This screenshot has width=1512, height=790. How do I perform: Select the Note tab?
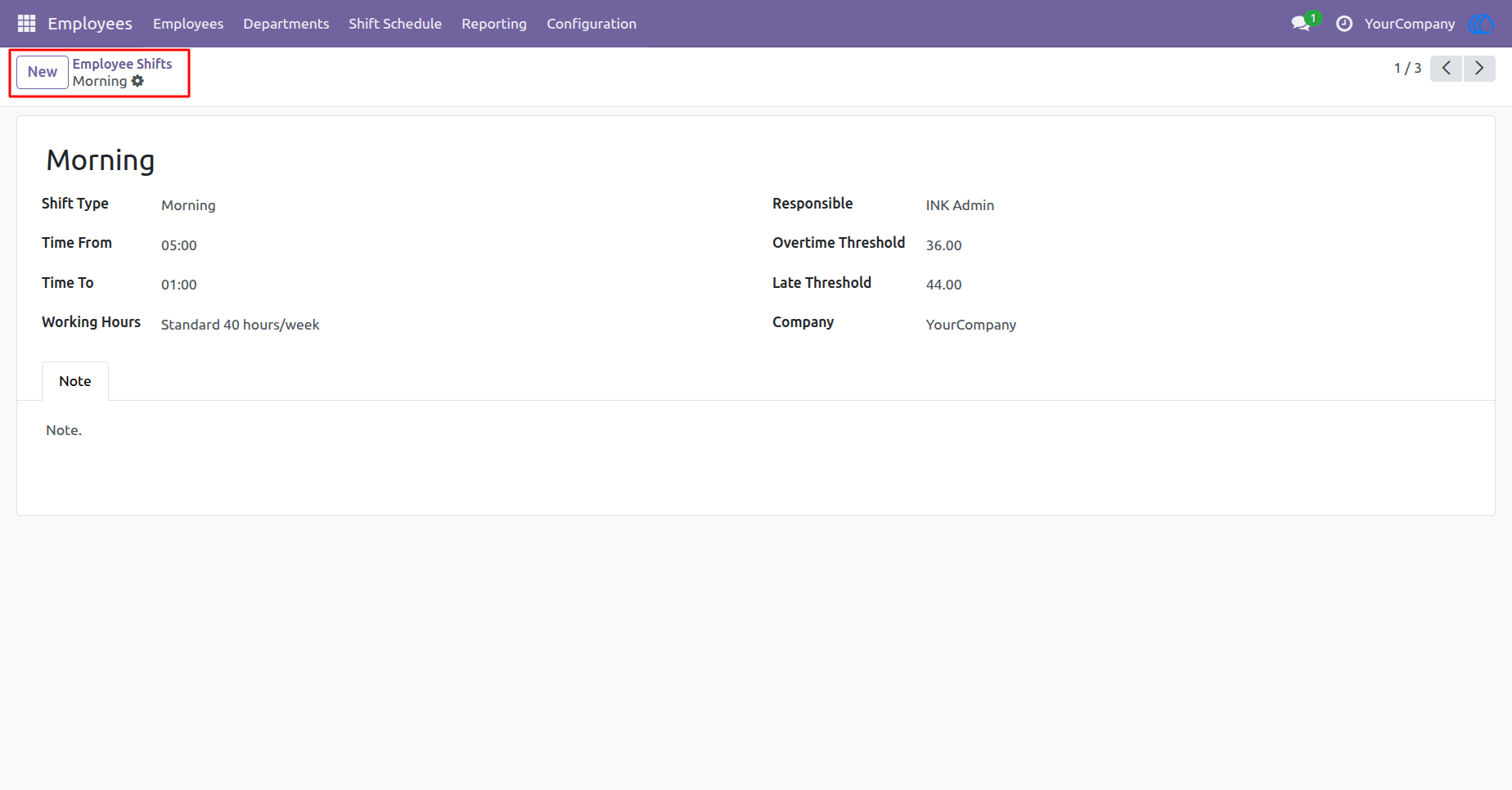75,381
